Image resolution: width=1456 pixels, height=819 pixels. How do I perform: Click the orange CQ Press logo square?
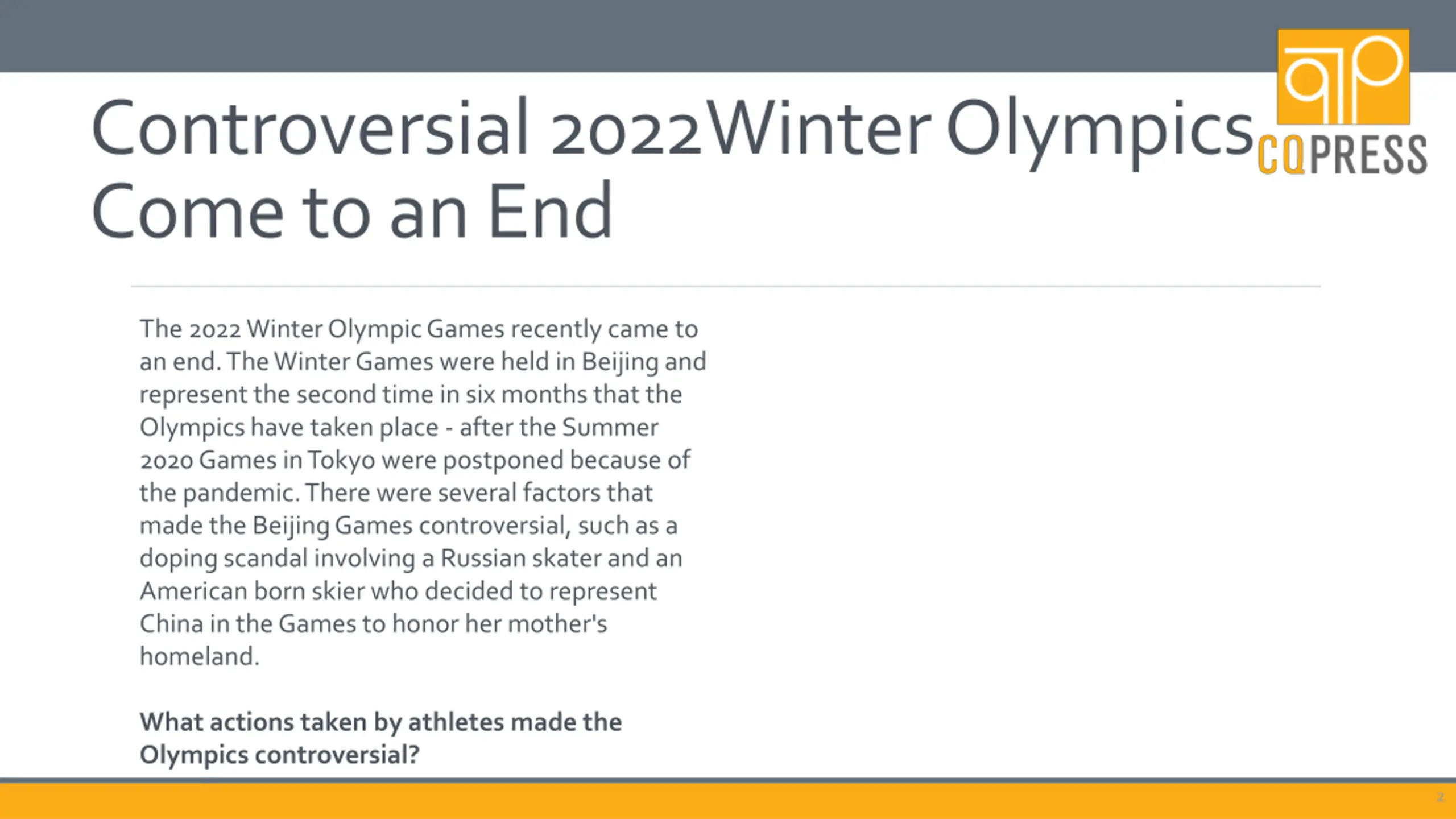pos(1343,77)
